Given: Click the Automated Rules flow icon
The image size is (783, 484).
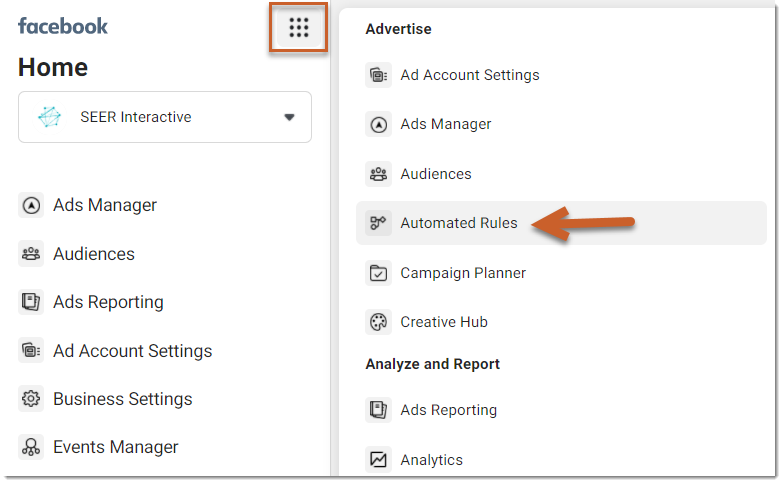Looking at the screenshot, I should point(378,223).
